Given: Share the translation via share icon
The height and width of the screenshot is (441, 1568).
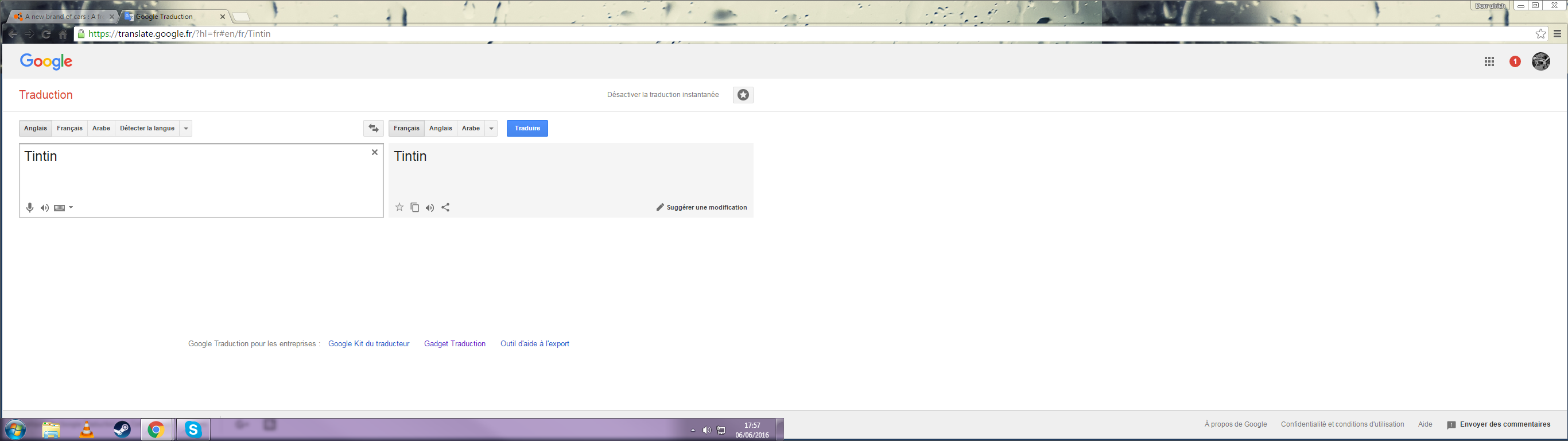Looking at the screenshot, I should (x=445, y=207).
